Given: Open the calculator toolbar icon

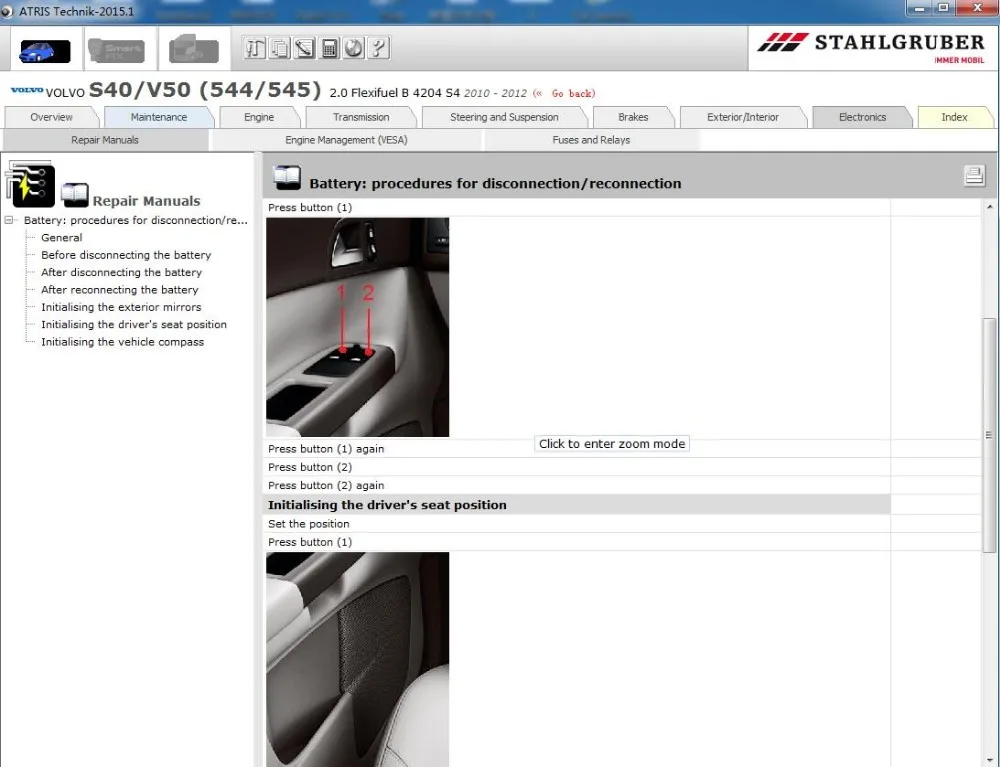Looking at the screenshot, I should pos(329,48).
